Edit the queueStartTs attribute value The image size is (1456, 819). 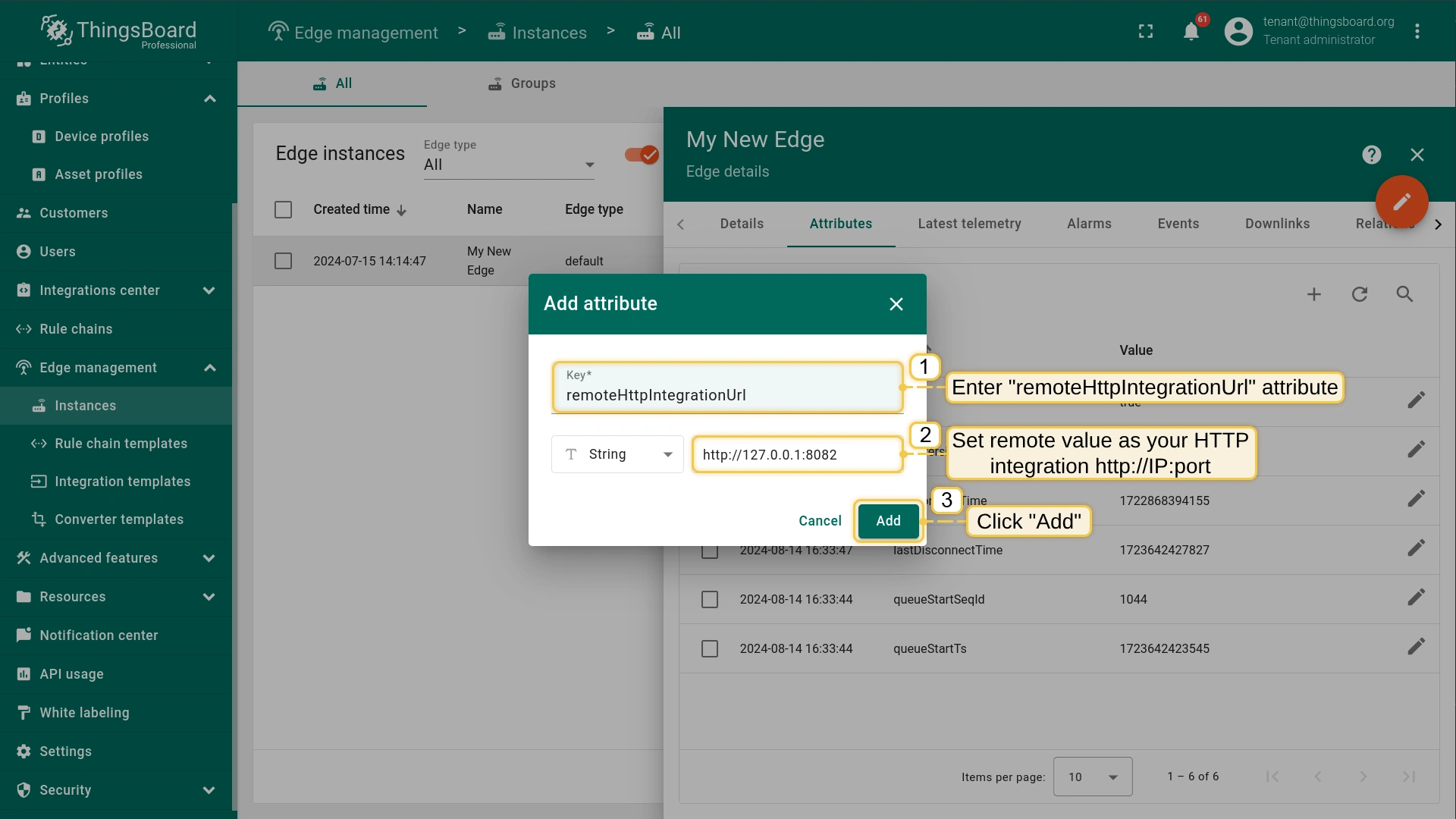pyautogui.click(x=1416, y=648)
